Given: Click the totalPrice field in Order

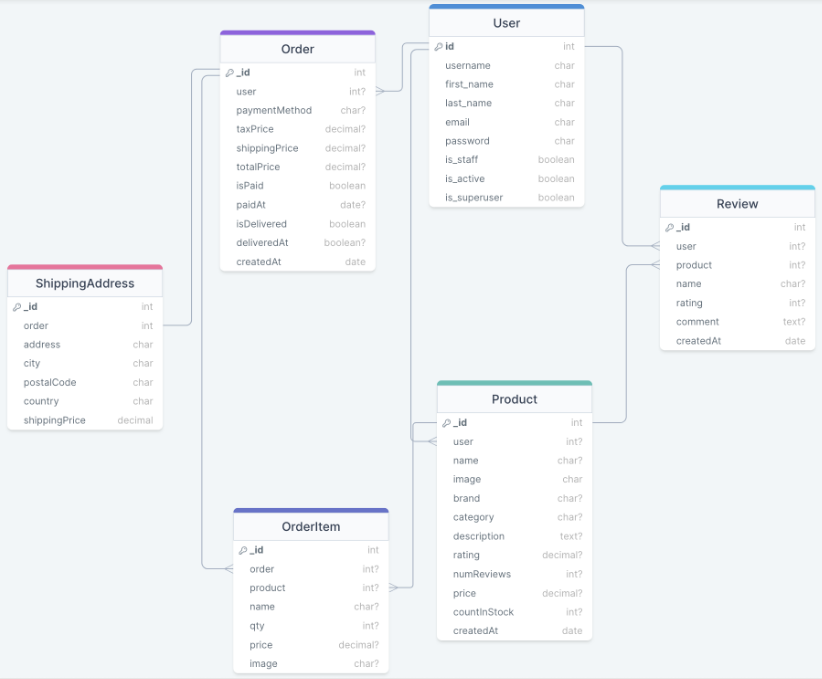Looking at the screenshot, I should [298, 167].
